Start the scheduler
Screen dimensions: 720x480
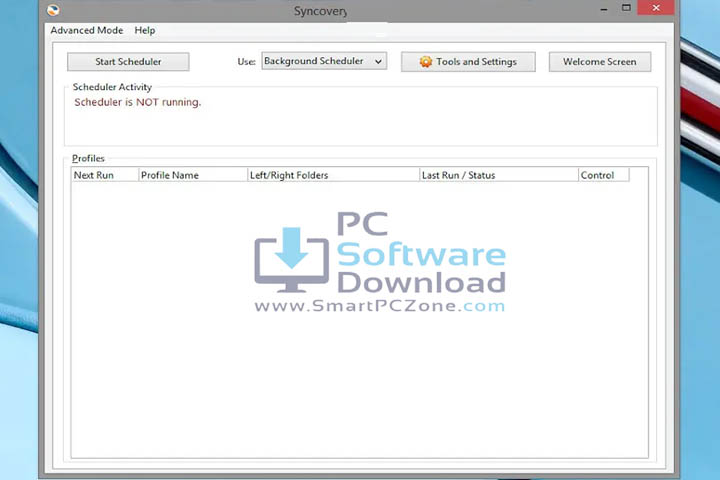coord(128,62)
